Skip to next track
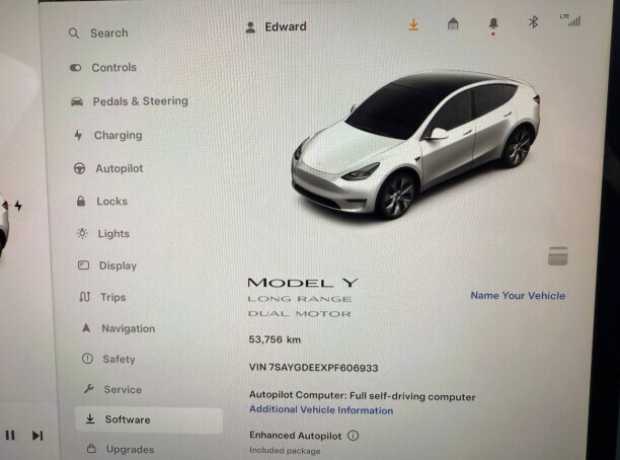Viewport: 620px width, 460px height. (x=37, y=435)
